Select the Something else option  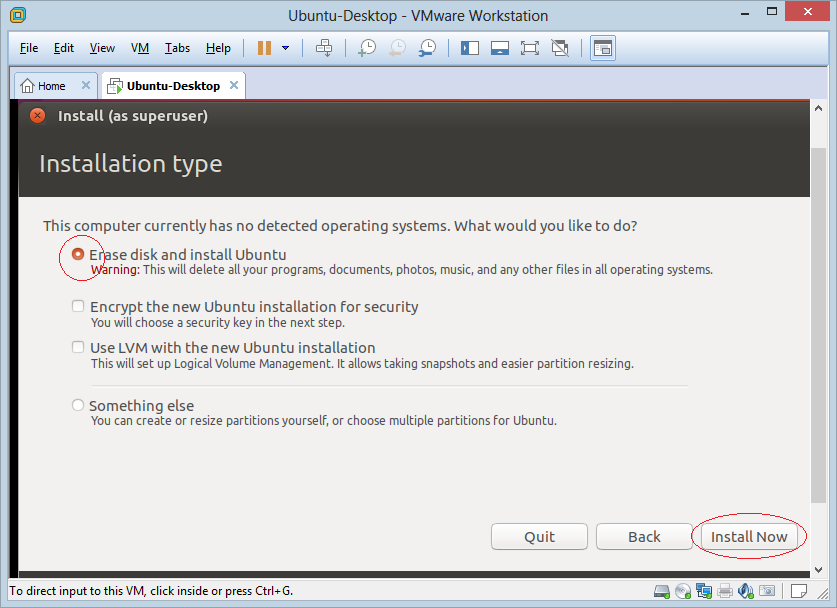point(78,405)
